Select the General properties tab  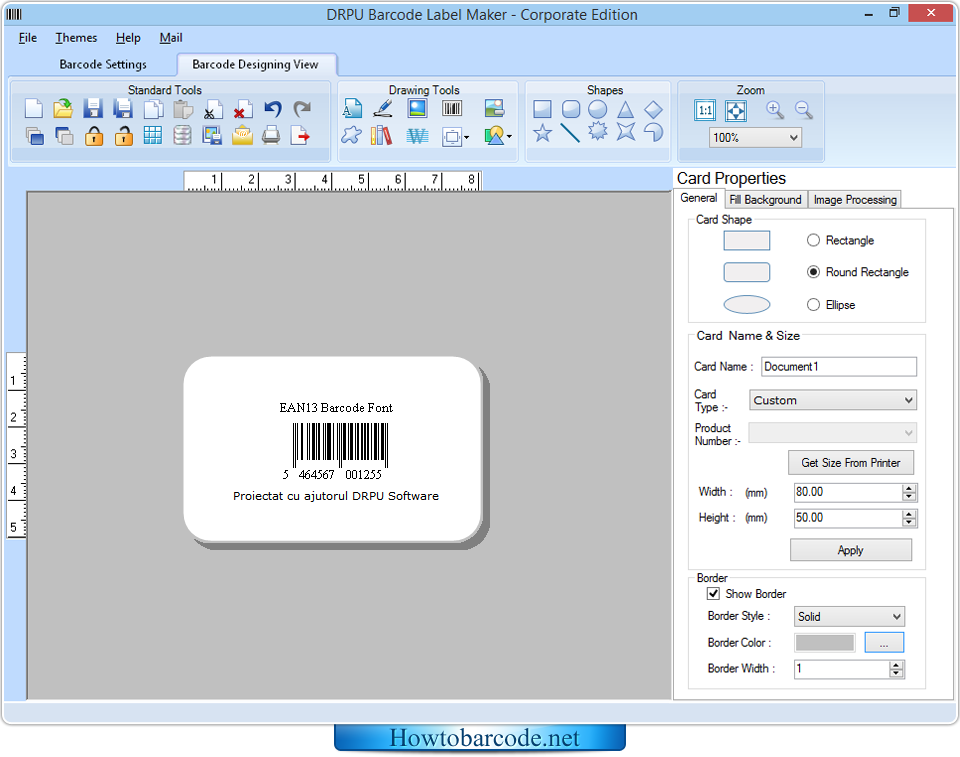(699, 198)
